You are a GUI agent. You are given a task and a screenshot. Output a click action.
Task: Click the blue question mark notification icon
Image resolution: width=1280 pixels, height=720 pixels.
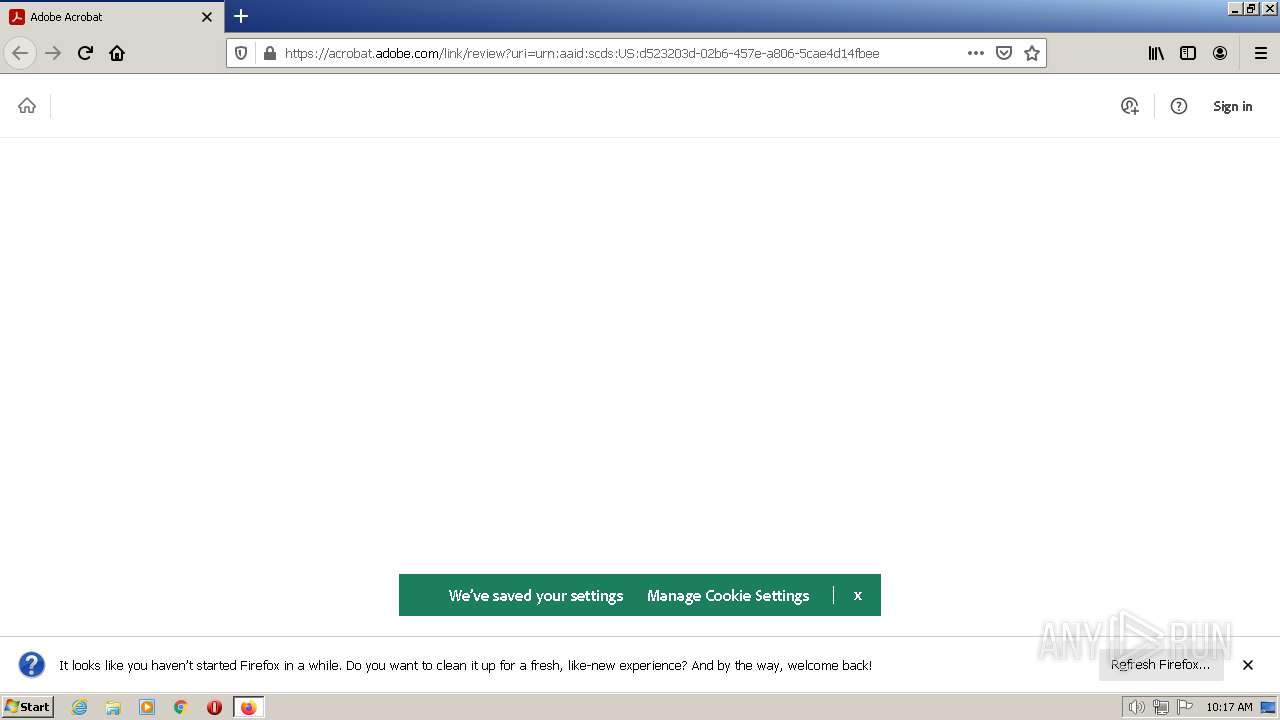click(x=32, y=665)
